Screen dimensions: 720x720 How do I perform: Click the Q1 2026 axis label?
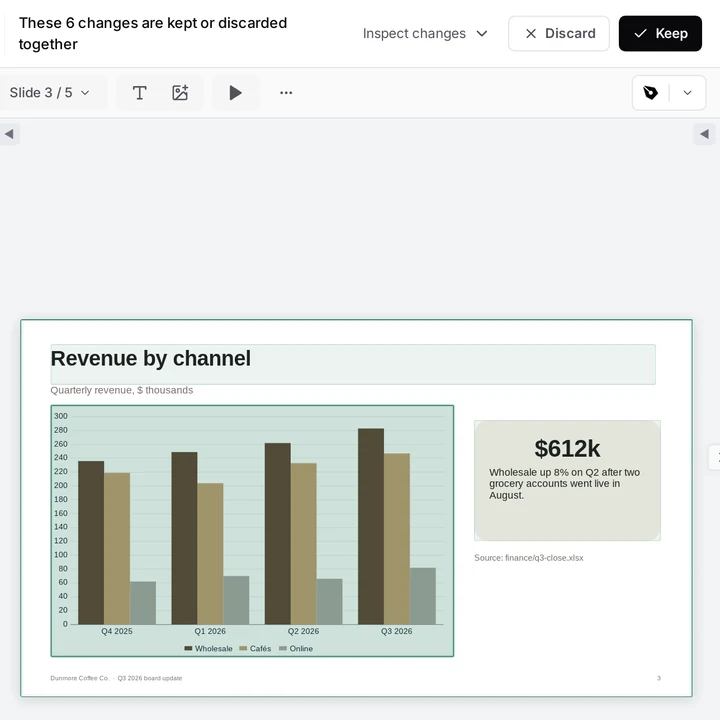210,631
